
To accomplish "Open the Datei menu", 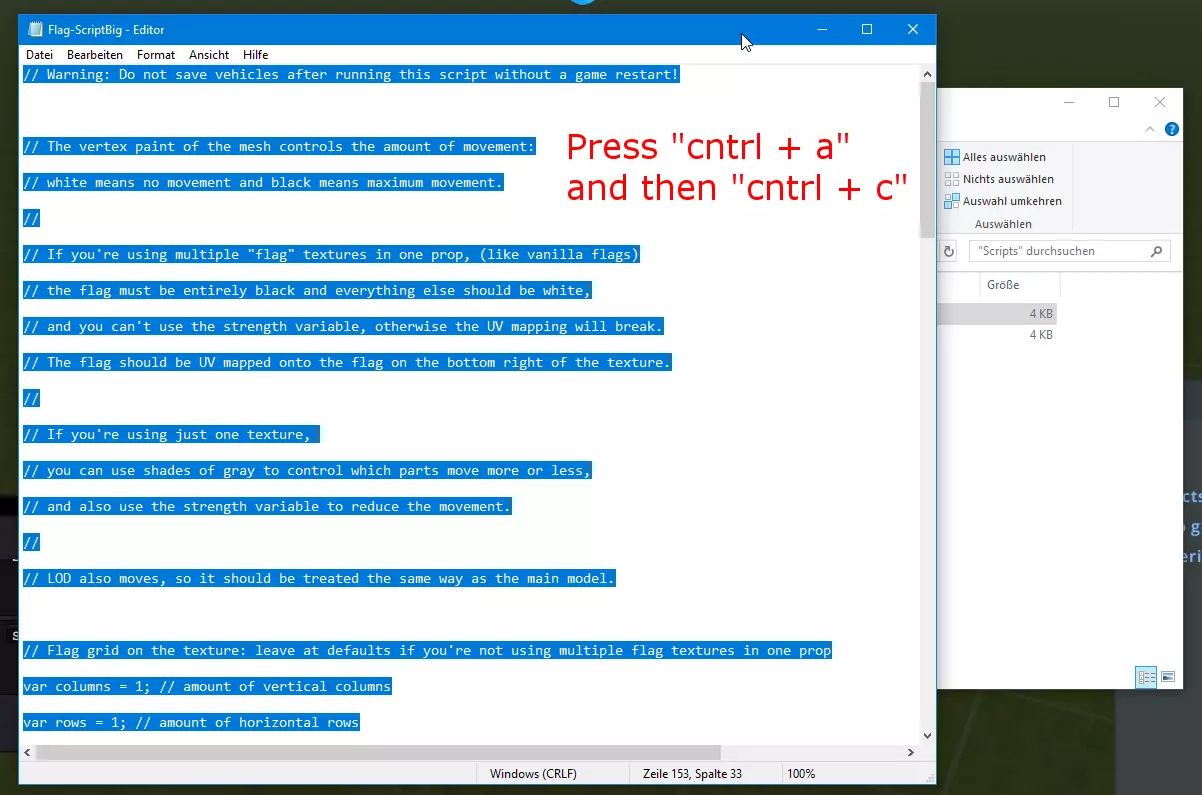I will click(x=40, y=55).
